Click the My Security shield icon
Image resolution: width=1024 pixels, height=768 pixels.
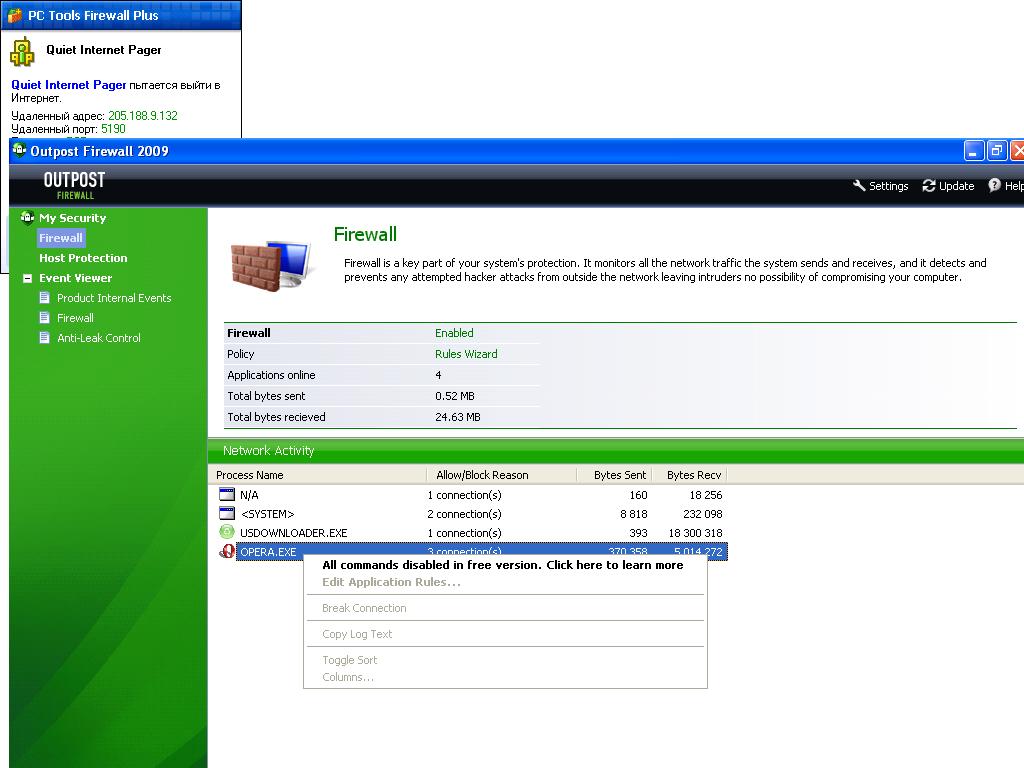tap(27, 217)
